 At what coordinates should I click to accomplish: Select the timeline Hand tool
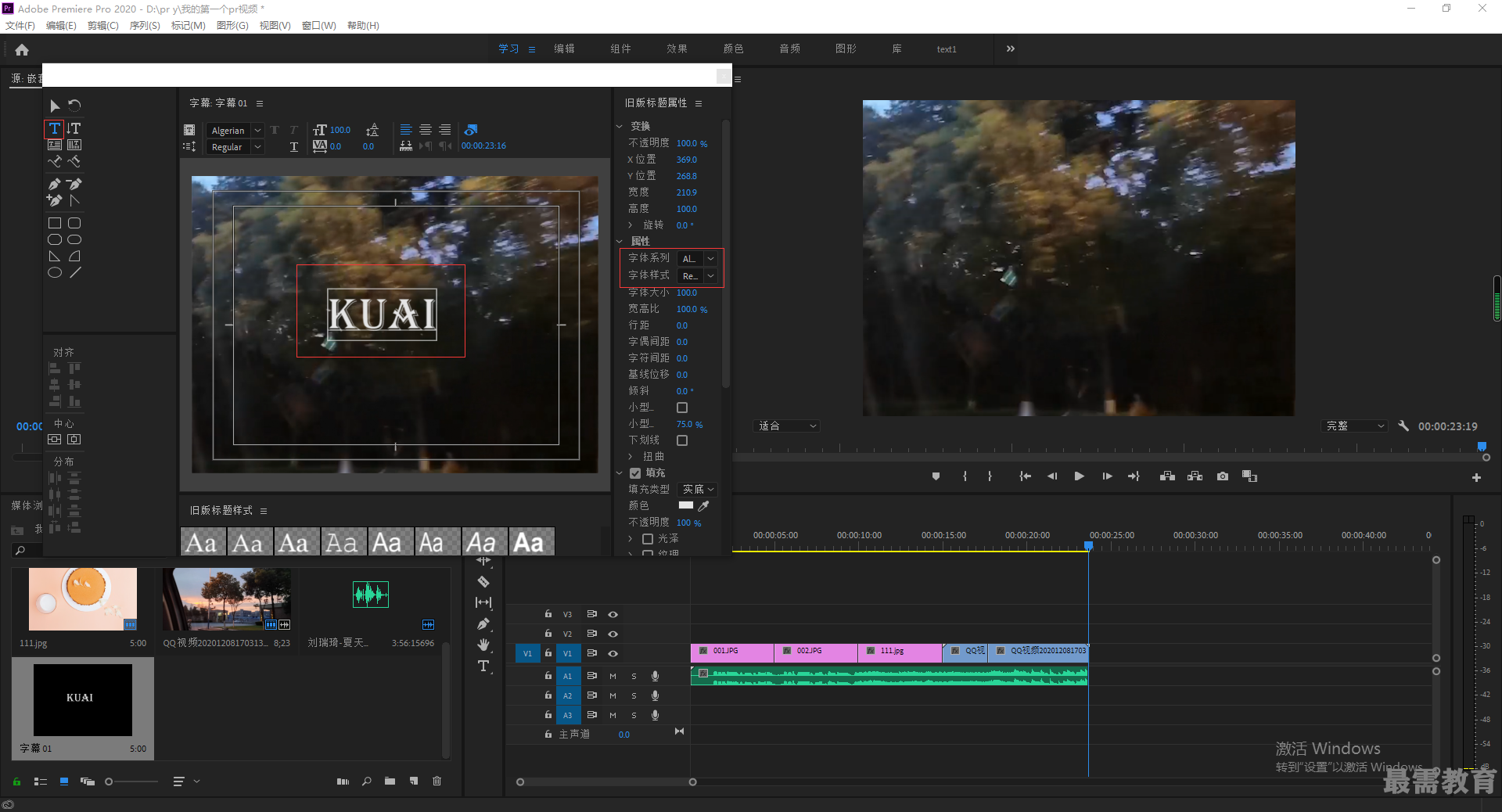click(483, 644)
